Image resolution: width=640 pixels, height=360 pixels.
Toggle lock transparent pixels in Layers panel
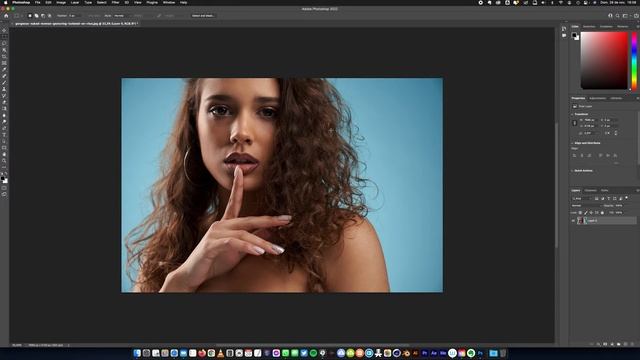[580, 213]
